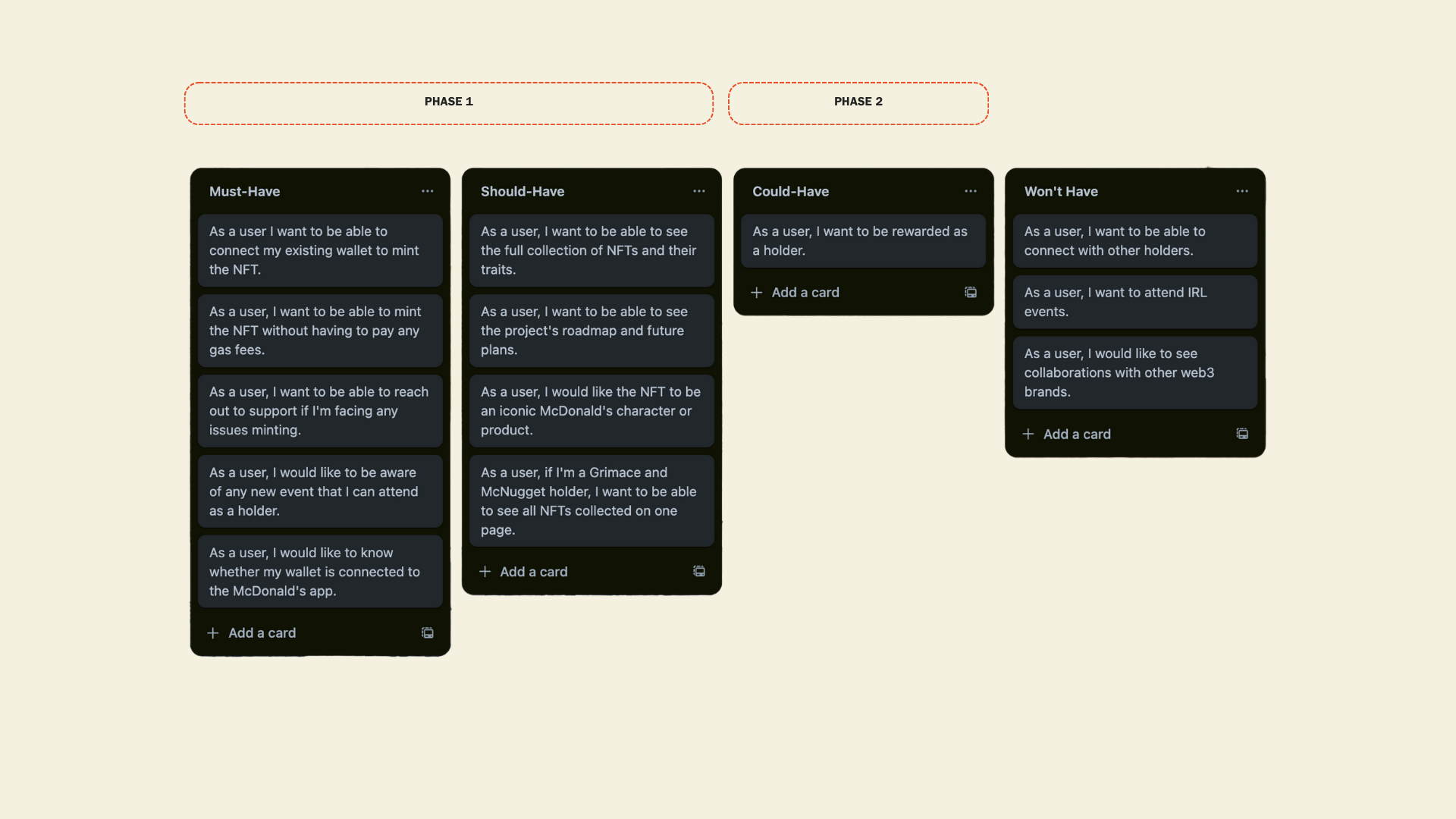
Task: Open the Grimace and McNugget holder card
Action: point(591,500)
